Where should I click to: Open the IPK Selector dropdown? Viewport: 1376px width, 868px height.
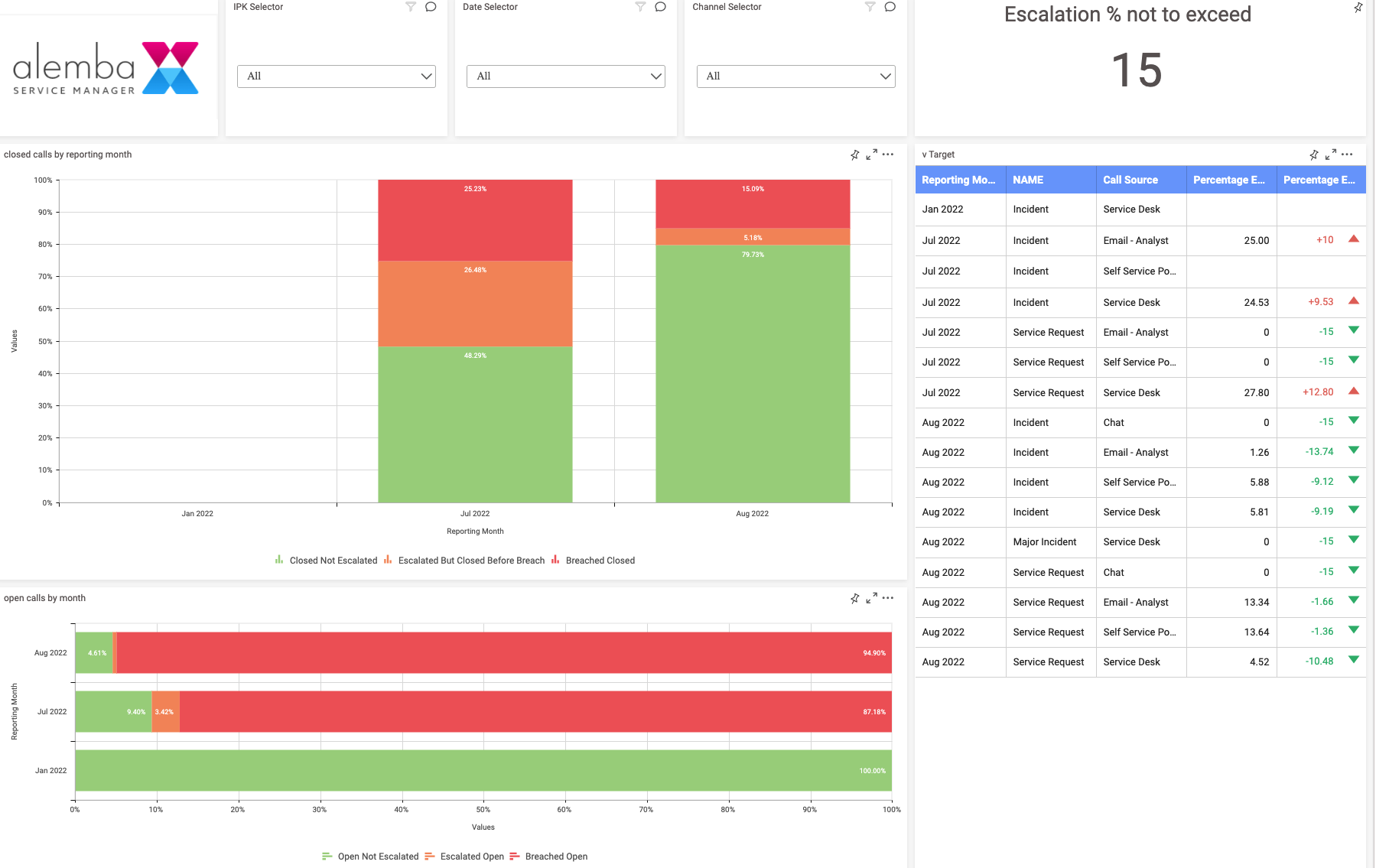point(337,76)
